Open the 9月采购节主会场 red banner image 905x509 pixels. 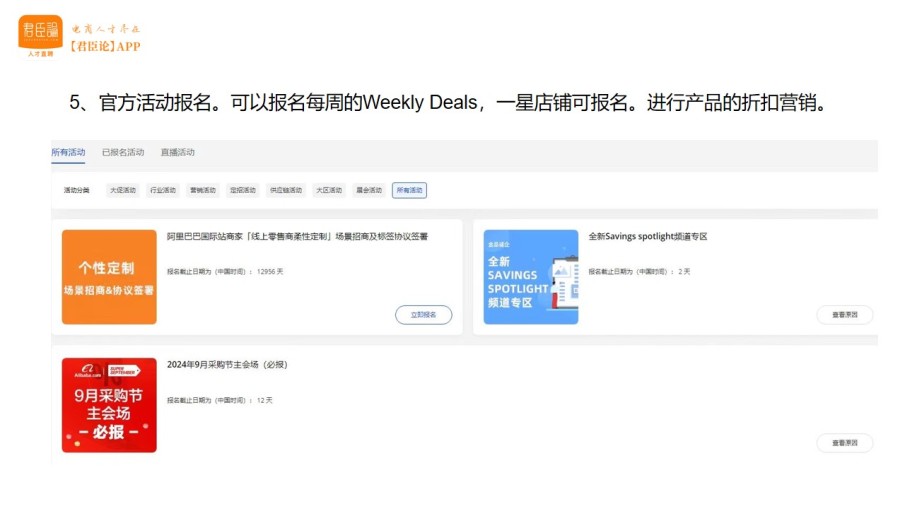click(x=109, y=405)
